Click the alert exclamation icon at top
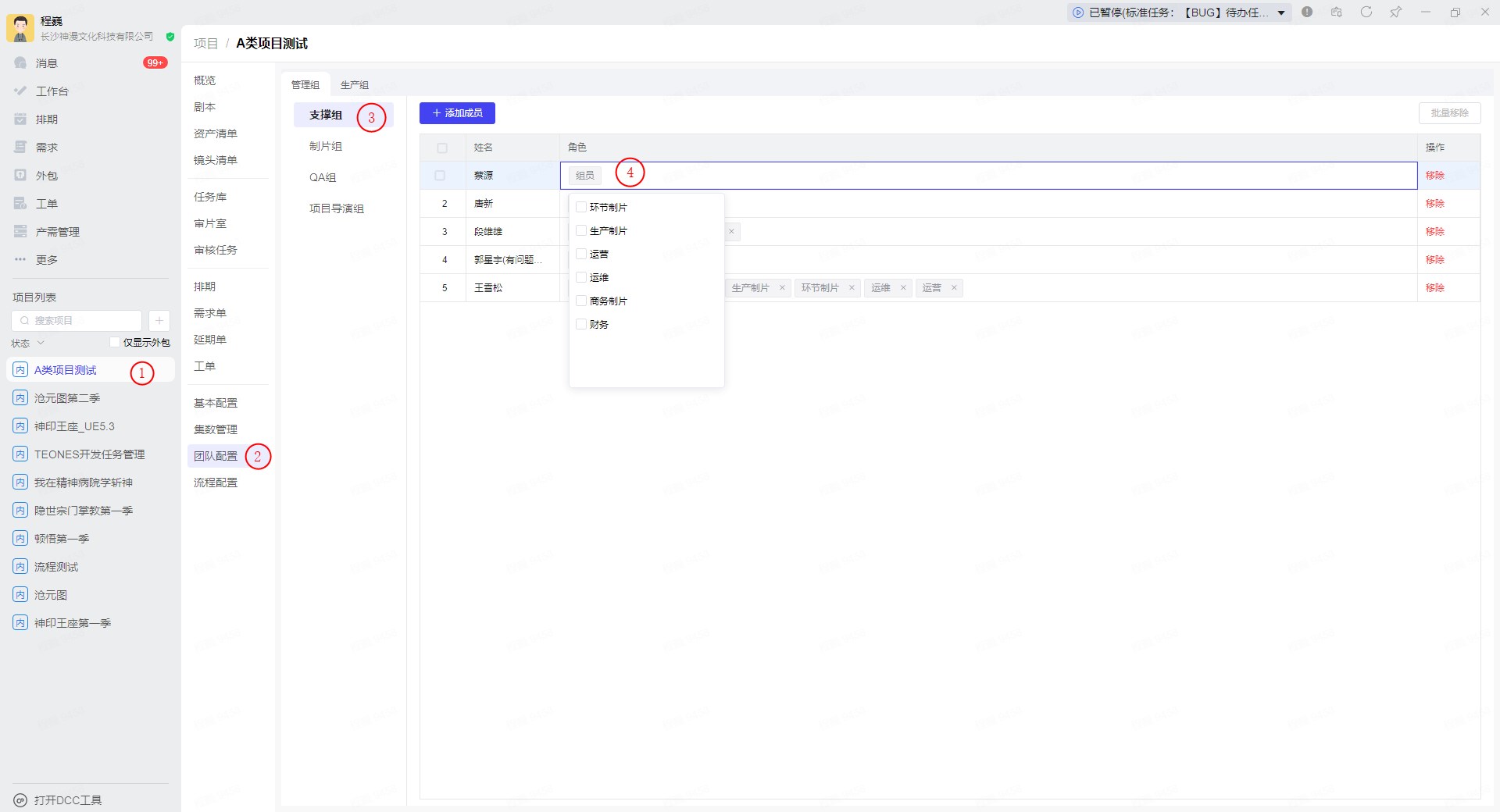 click(x=1307, y=12)
